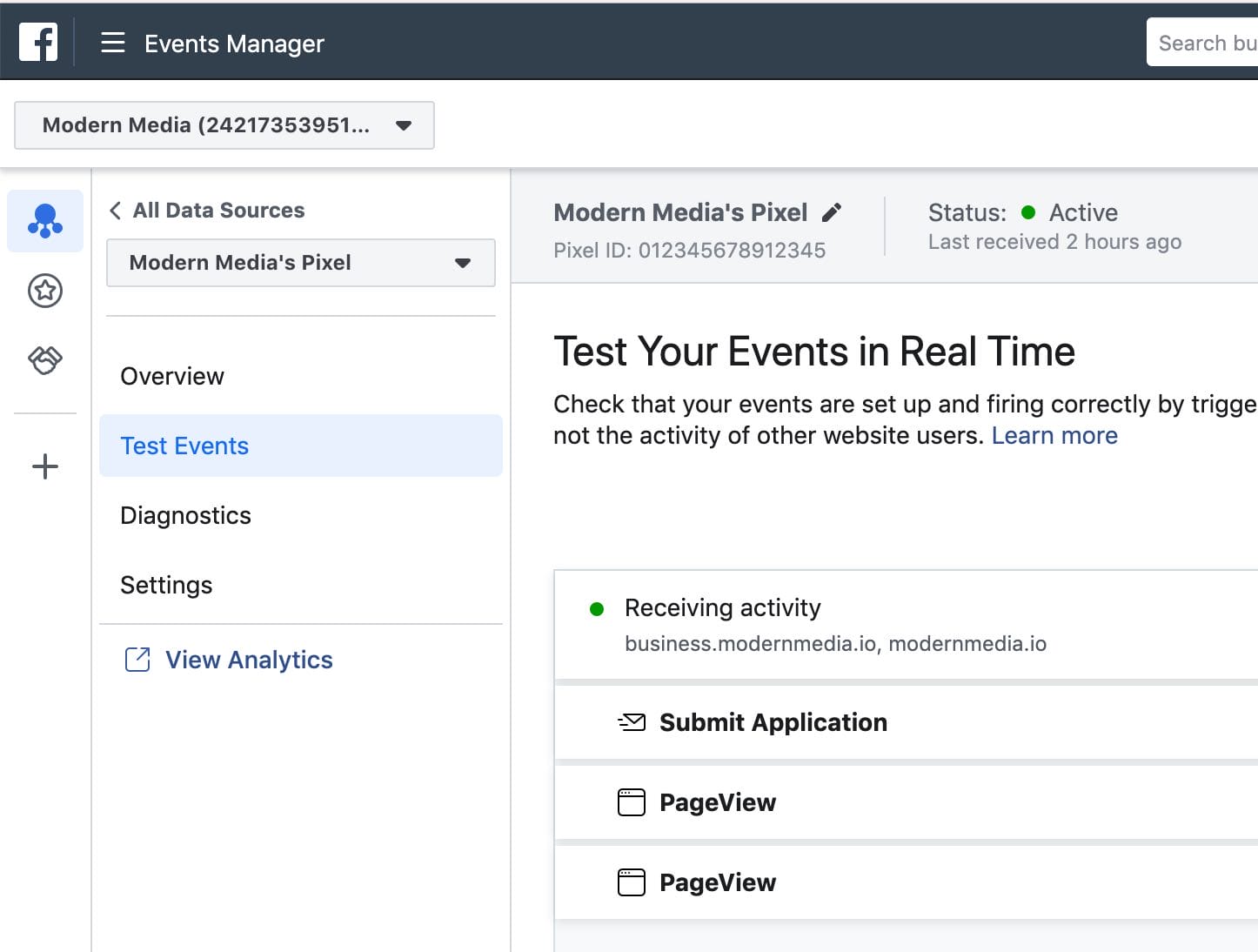Viewport: 1258px width, 952px height.
Task: Click Pixel ID 012345678912345 text
Action: point(689,251)
